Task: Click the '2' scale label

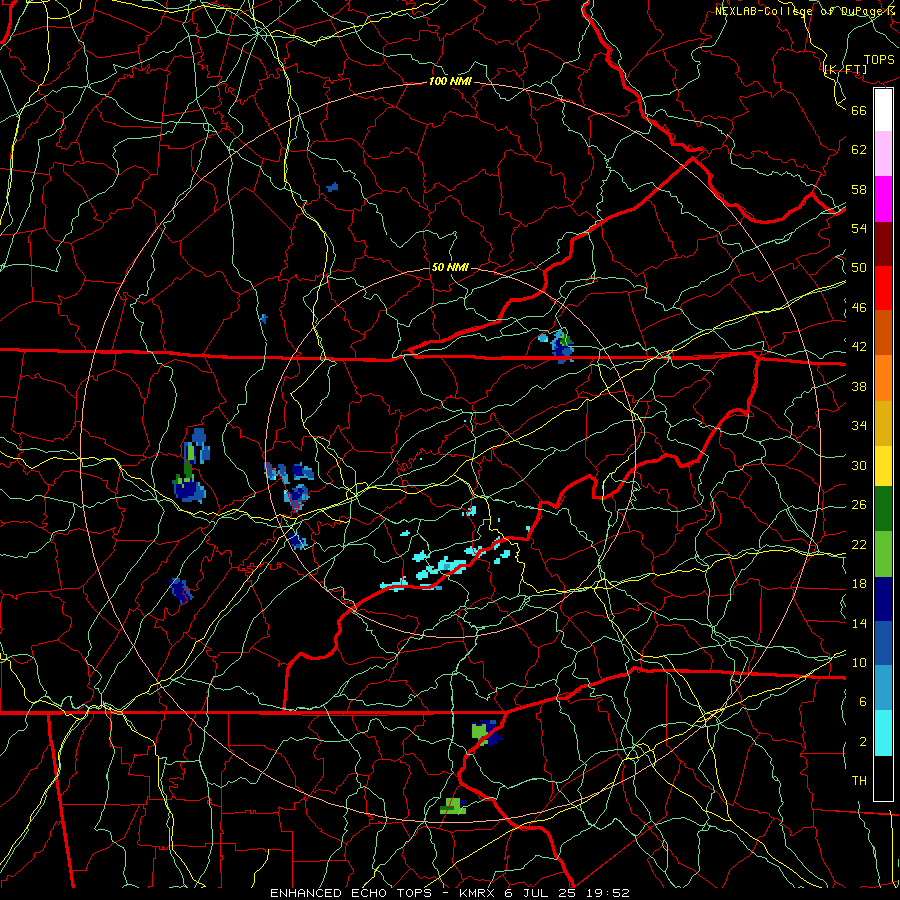Action: coord(863,742)
